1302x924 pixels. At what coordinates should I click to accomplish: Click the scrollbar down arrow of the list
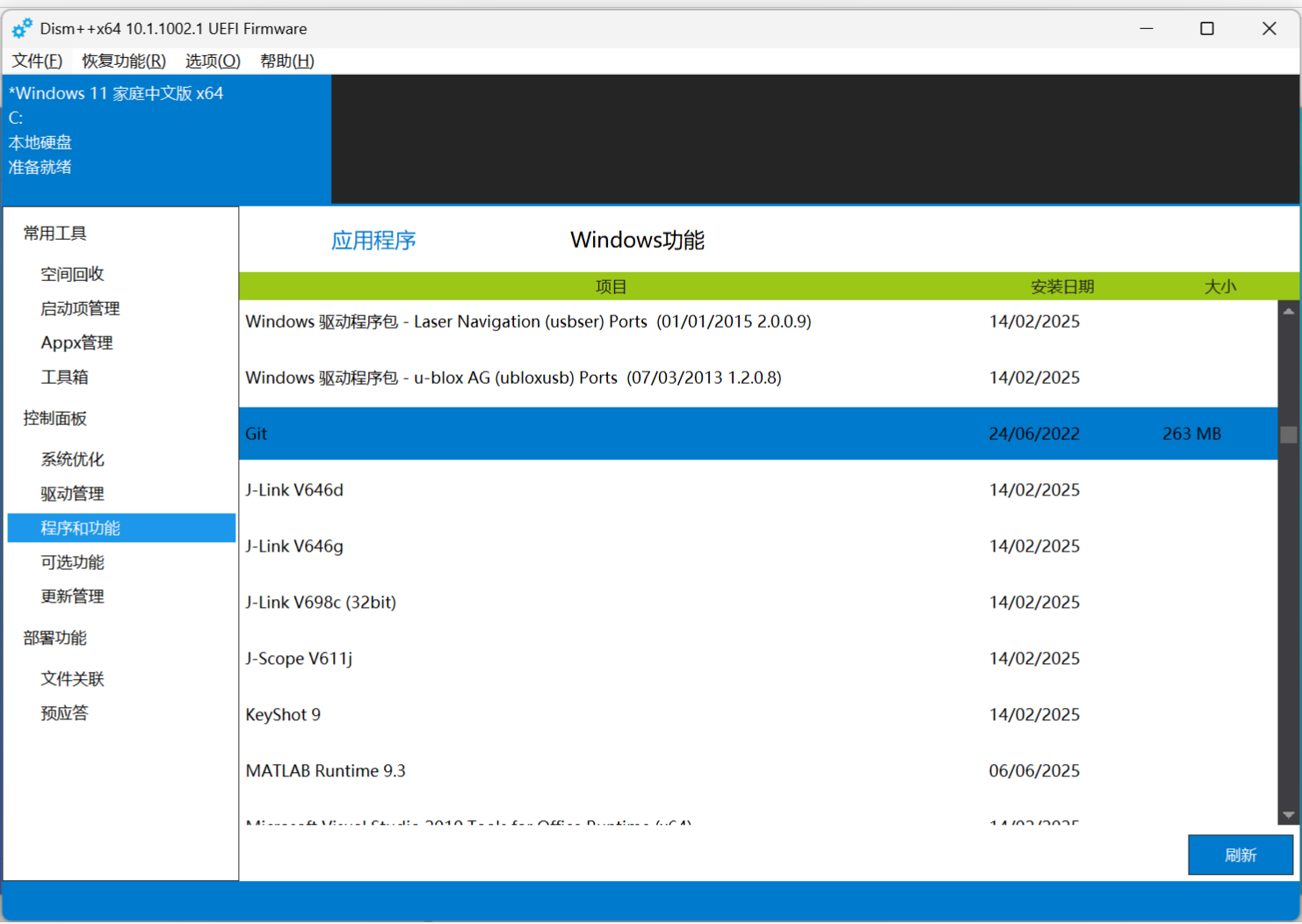pyautogui.click(x=1288, y=815)
